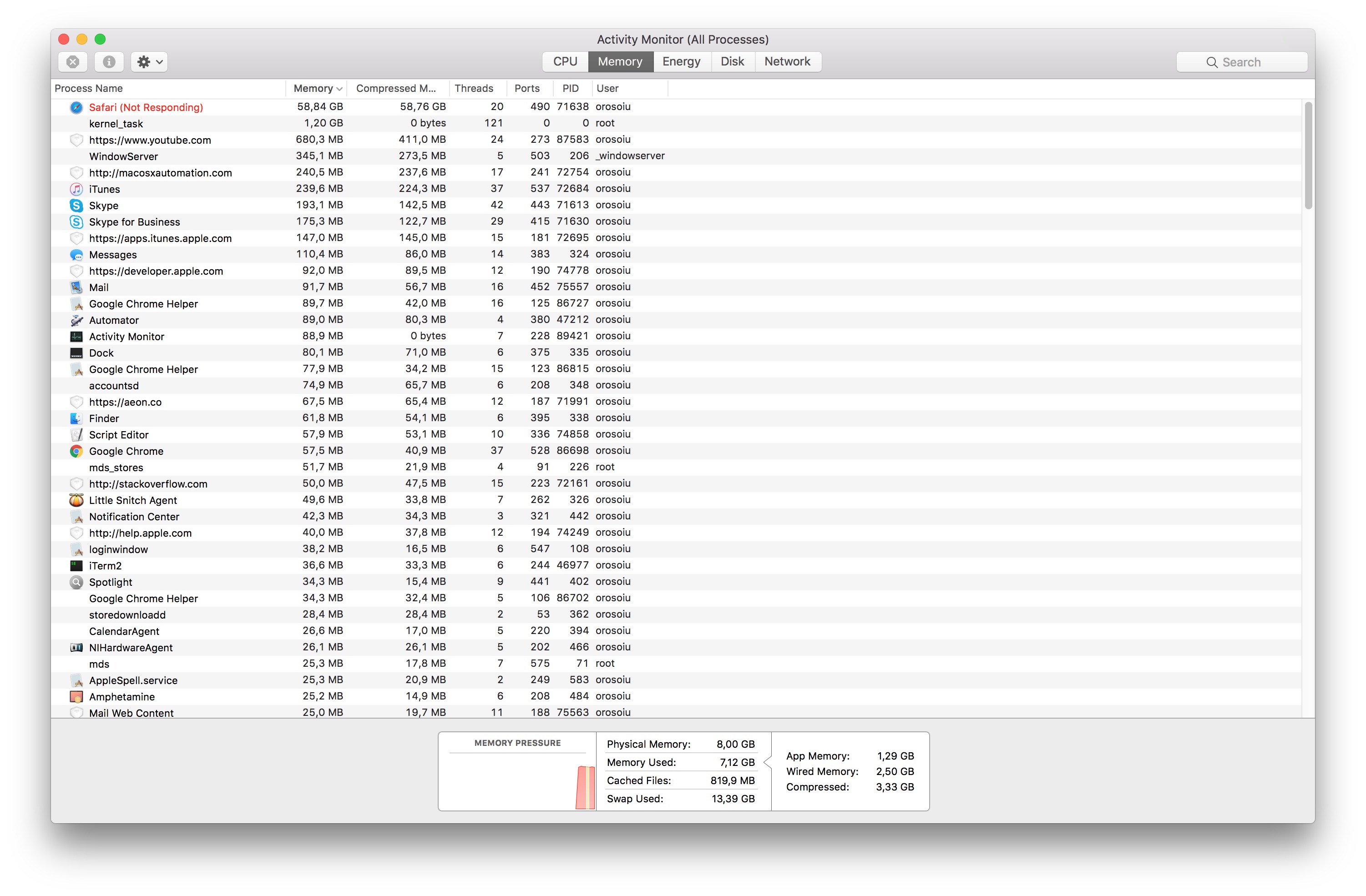
Task: Click the Compressed 3,33 GB value
Action: click(x=895, y=787)
